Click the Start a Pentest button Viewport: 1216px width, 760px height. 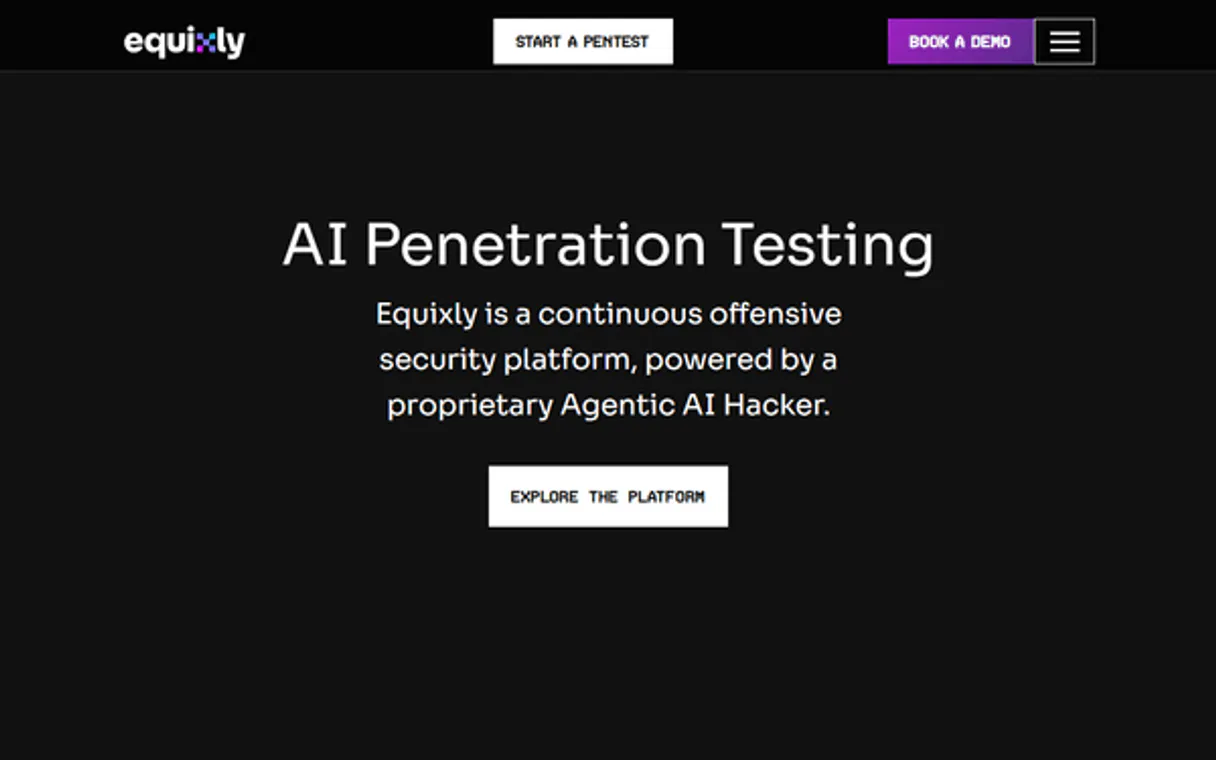tap(582, 42)
